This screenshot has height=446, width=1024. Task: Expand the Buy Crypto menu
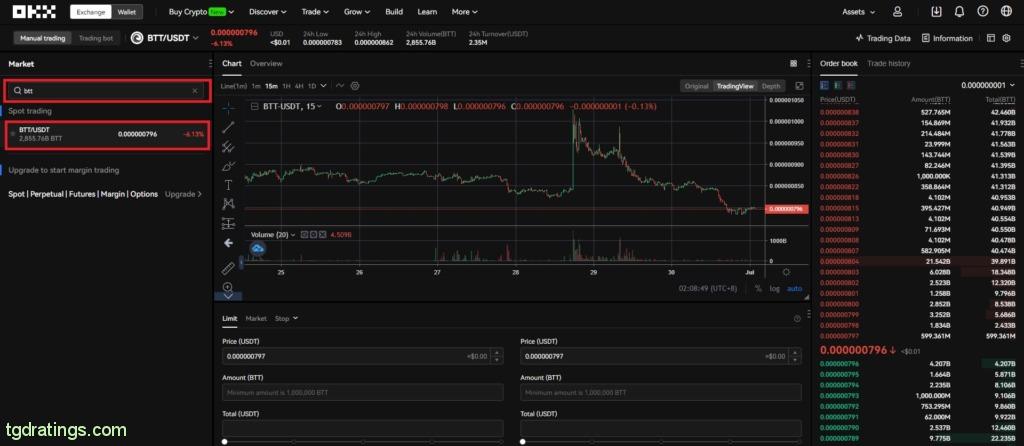click(201, 12)
